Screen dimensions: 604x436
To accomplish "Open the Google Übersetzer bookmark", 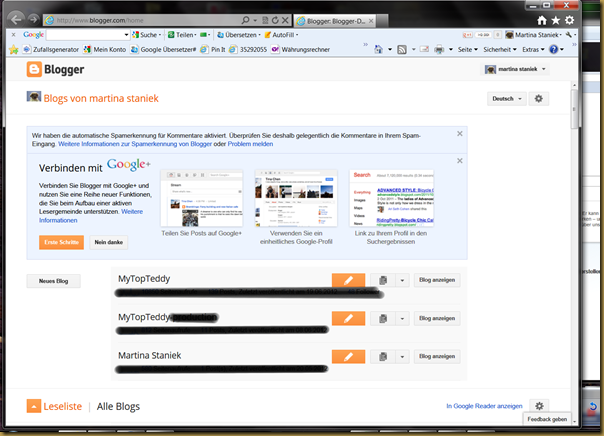I will 163,50.
